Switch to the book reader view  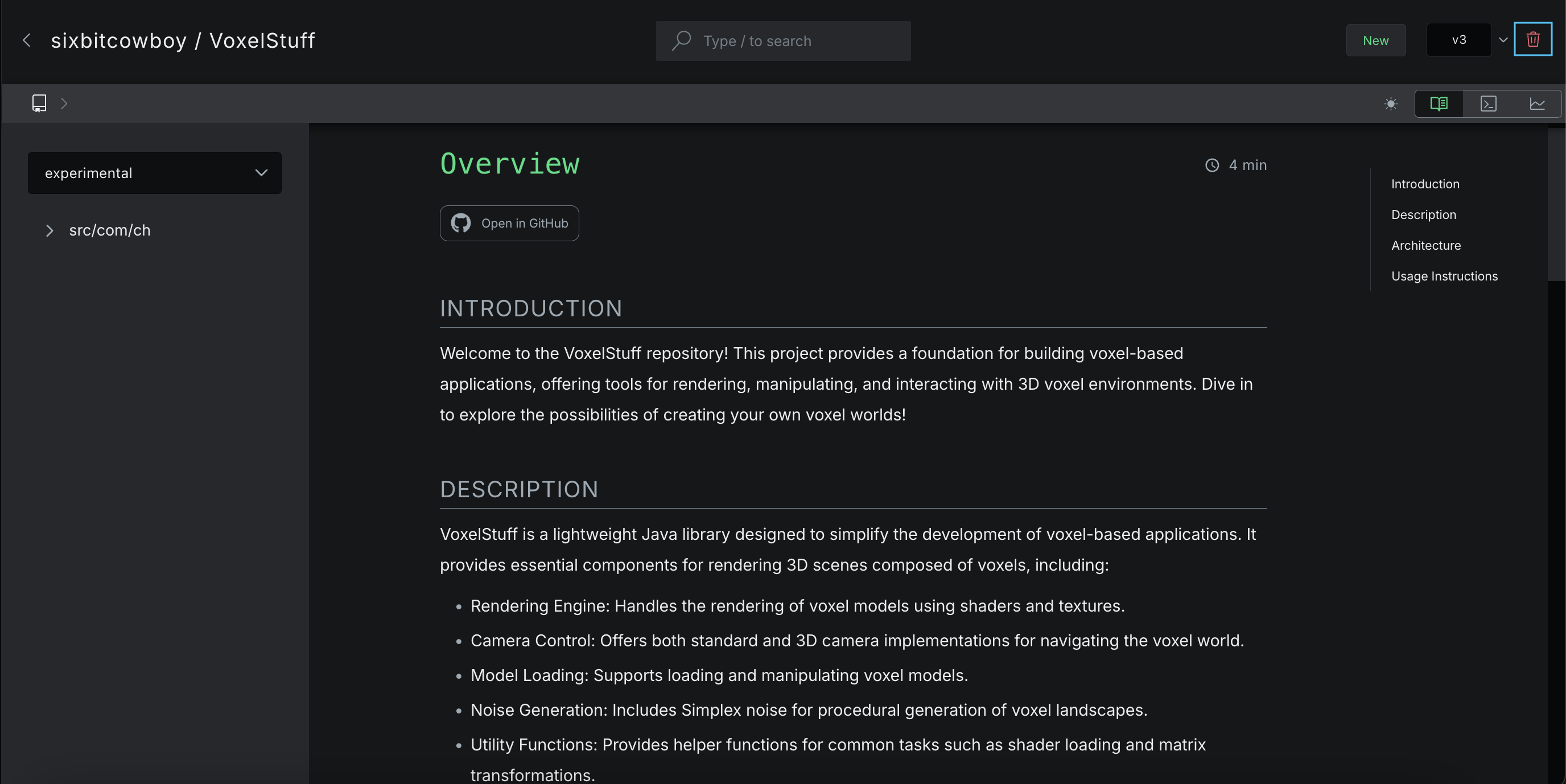1439,104
